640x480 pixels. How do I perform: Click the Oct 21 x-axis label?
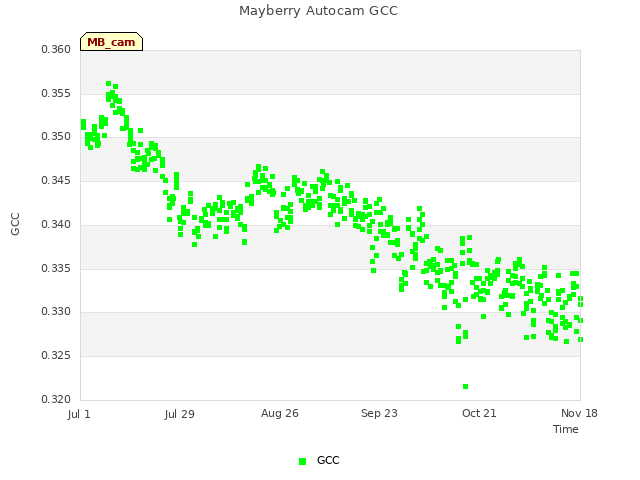pyautogui.click(x=479, y=413)
